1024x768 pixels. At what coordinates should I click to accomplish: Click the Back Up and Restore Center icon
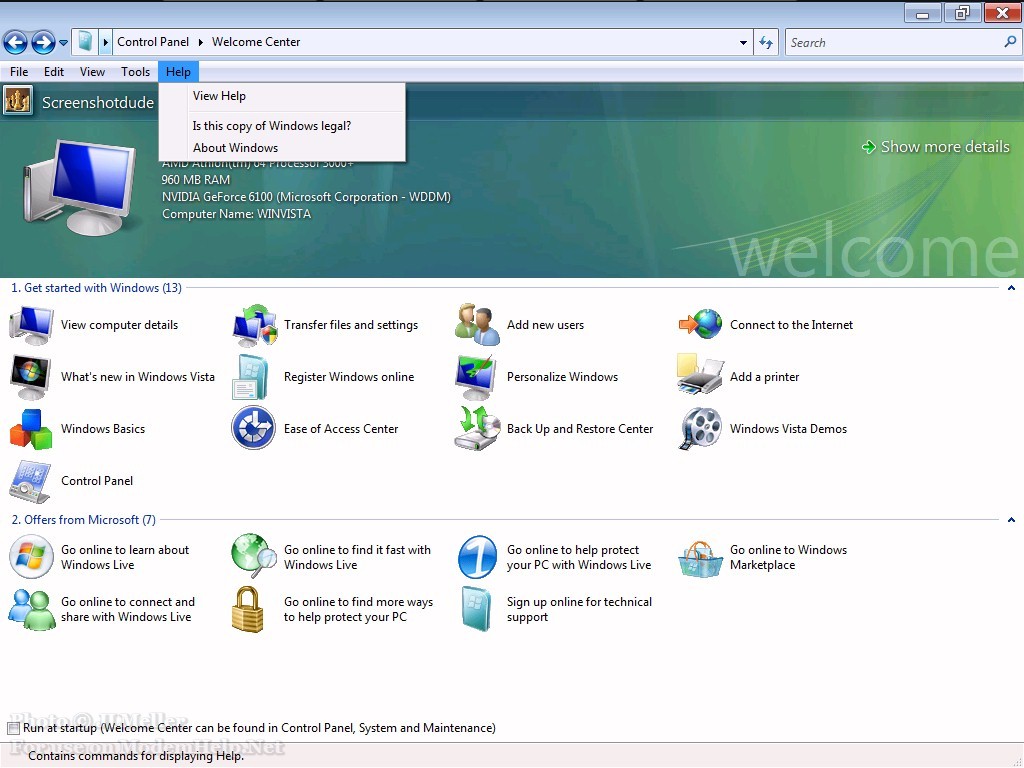coord(477,428)
